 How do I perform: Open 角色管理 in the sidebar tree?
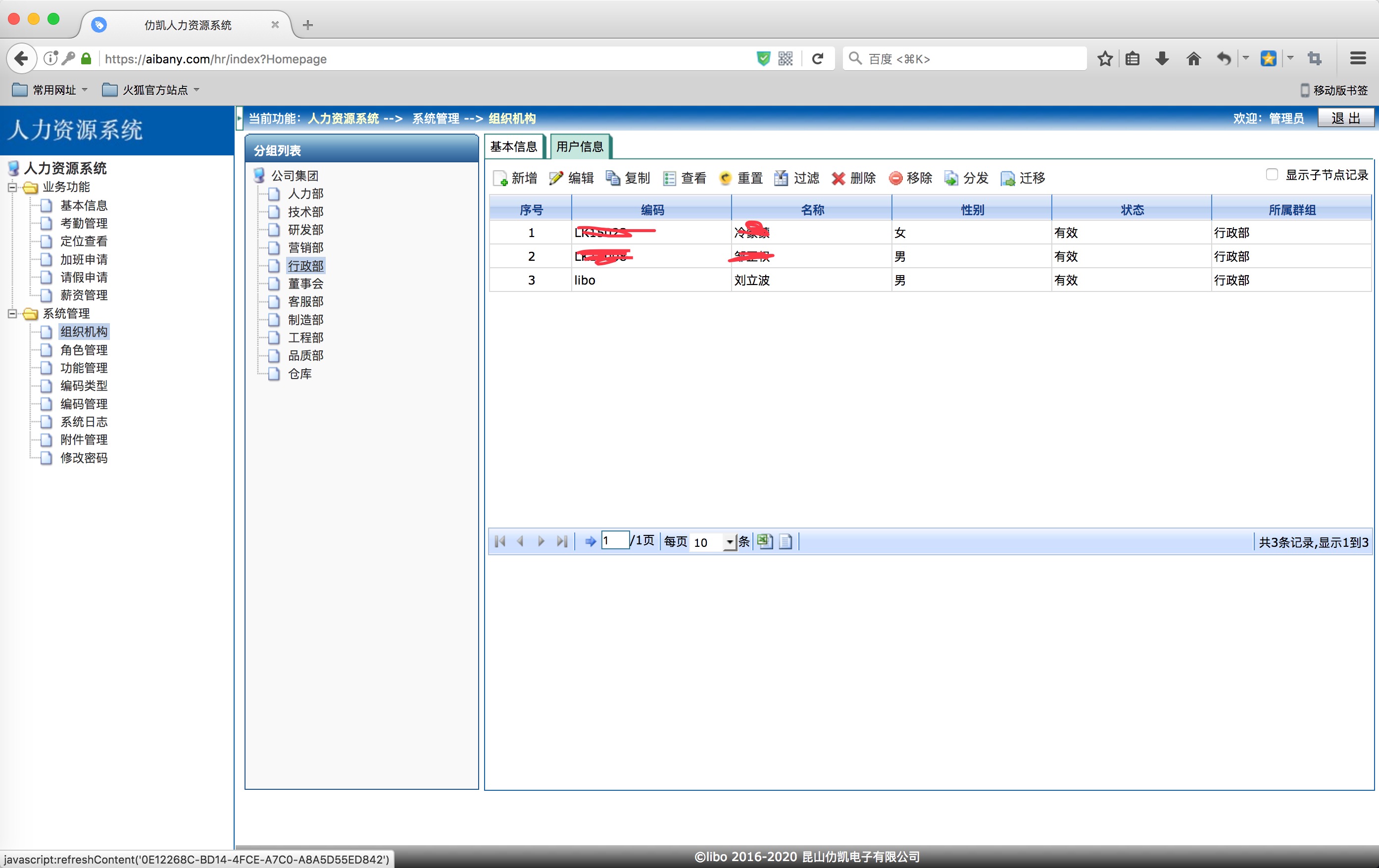(84, 350)
